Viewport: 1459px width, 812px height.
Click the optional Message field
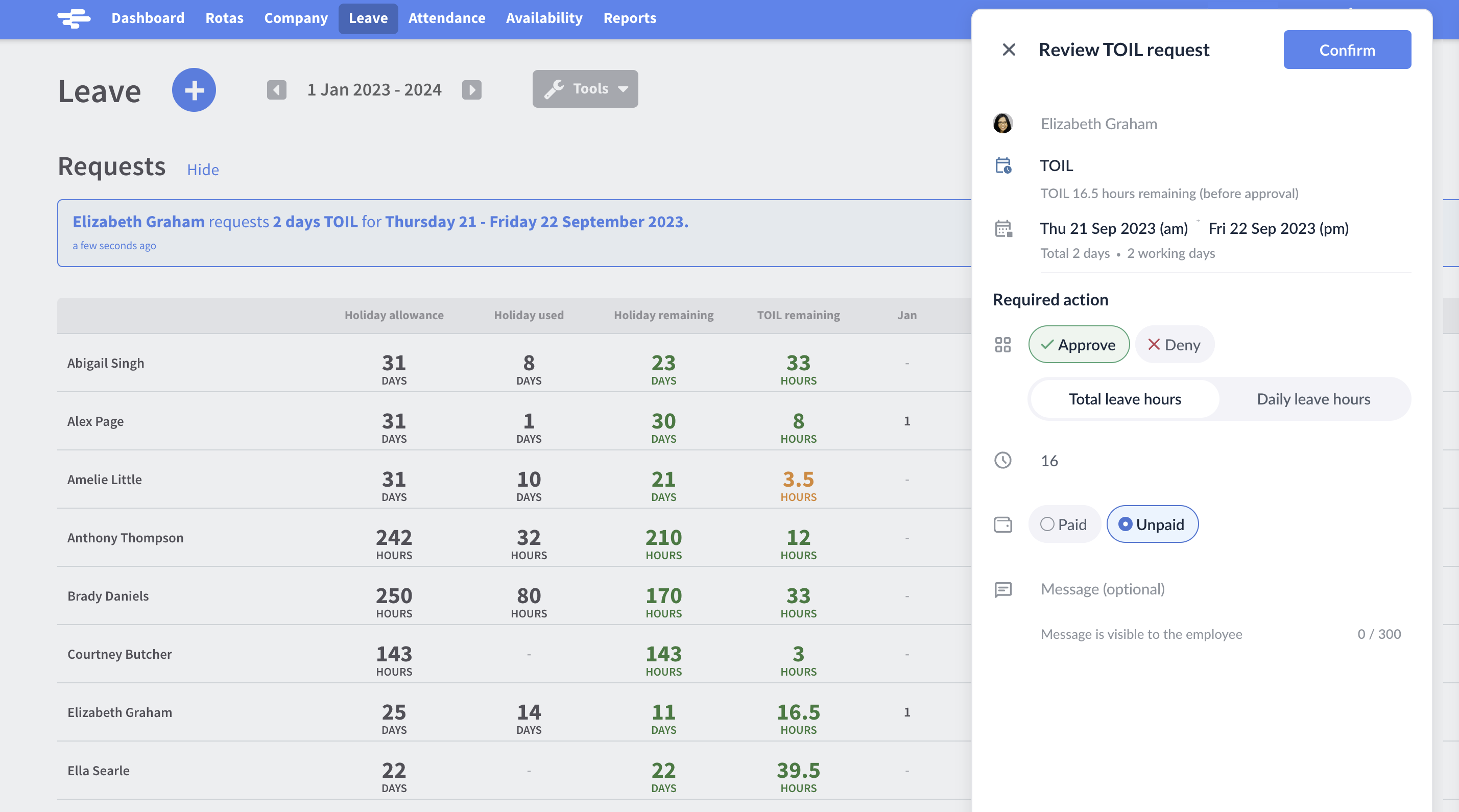tap(1103, 589)
